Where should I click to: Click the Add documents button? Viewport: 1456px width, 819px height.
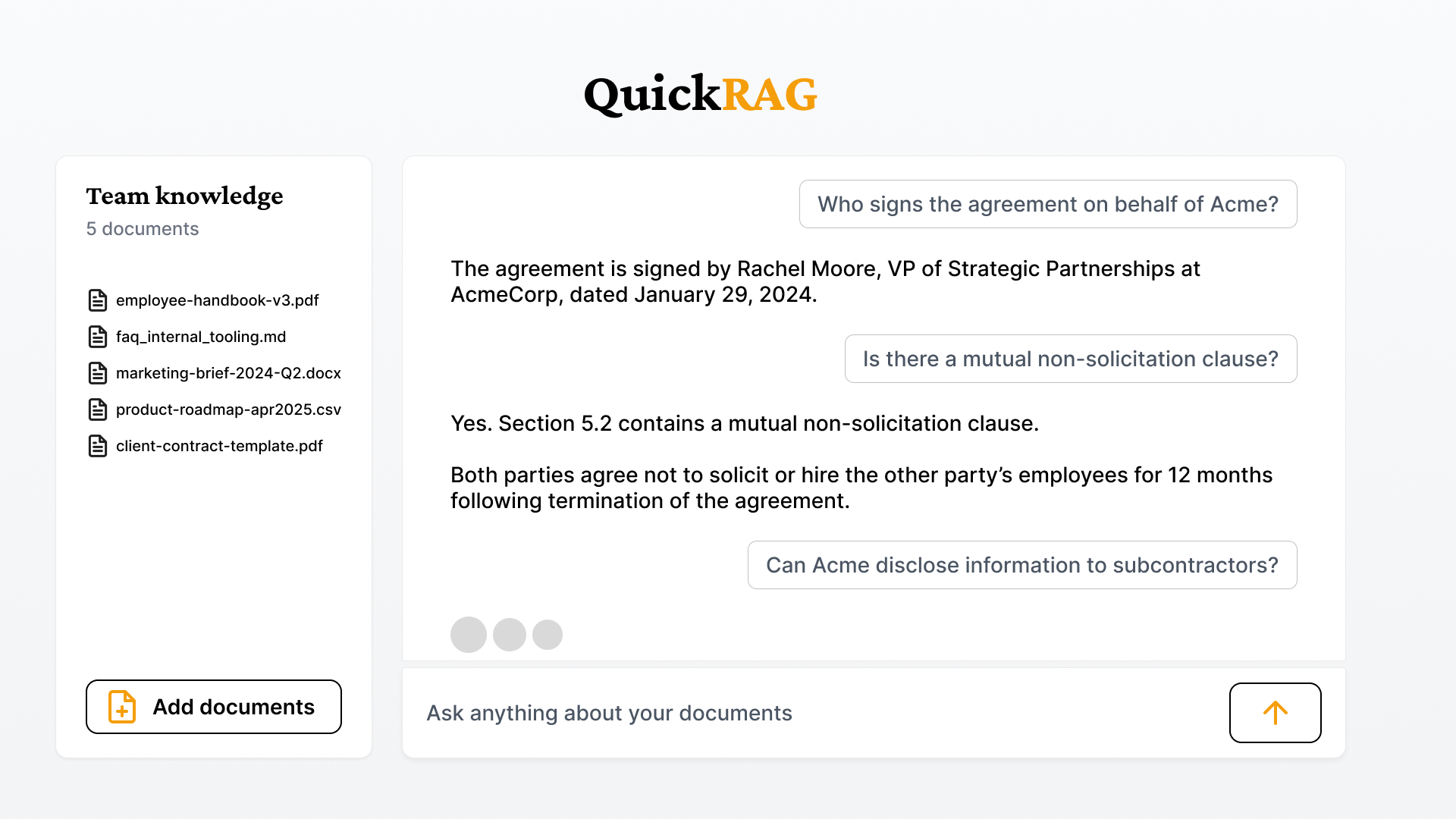coord(214,707)
